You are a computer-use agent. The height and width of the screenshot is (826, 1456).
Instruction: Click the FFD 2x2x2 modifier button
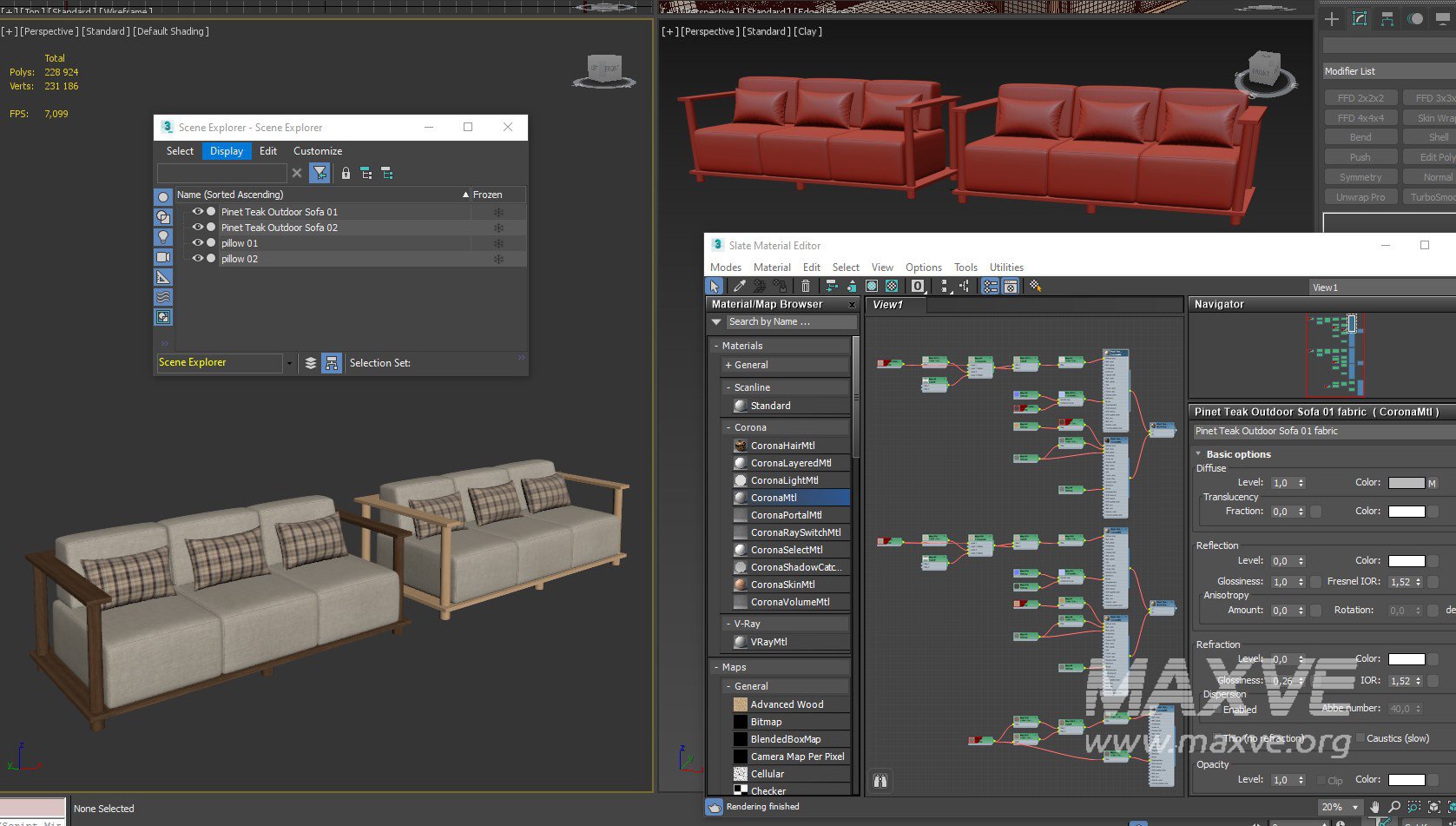1360,98
